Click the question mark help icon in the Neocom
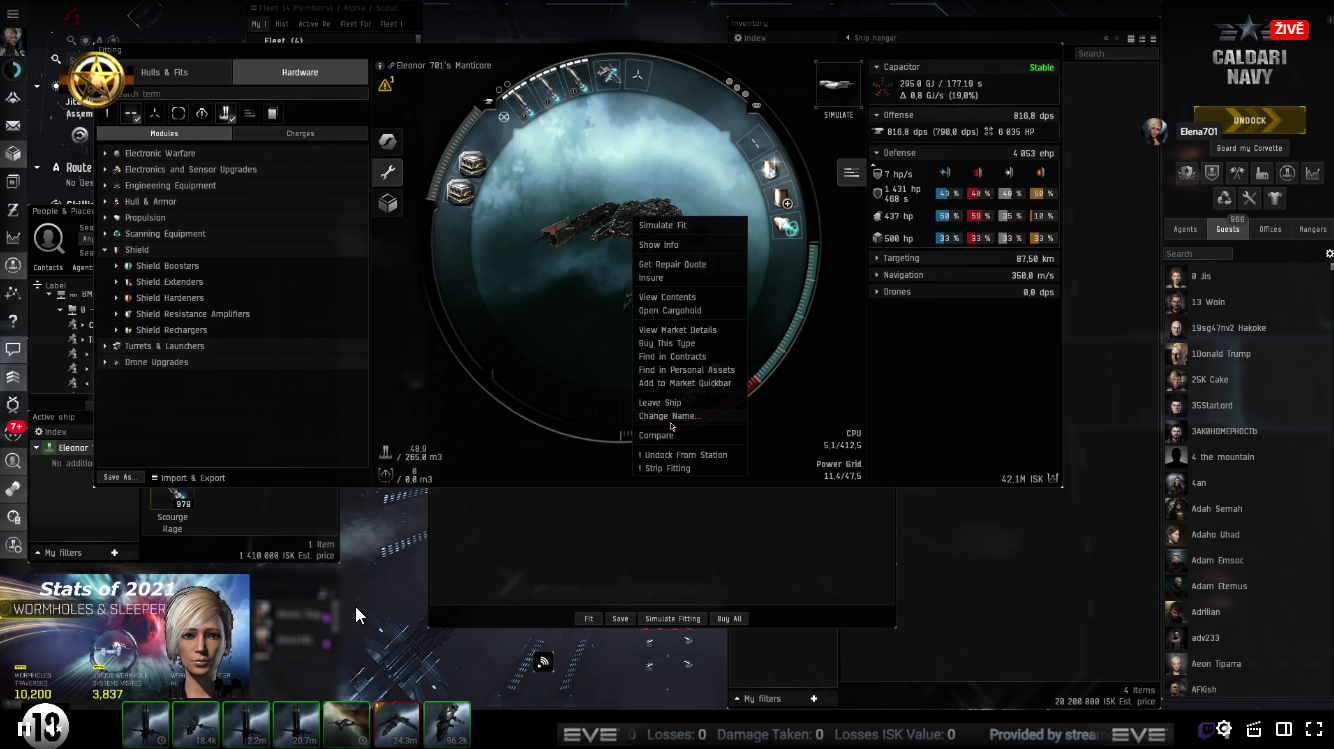Image resolution: width=1334 pixels, height=749 pixels. pos(13,321)
